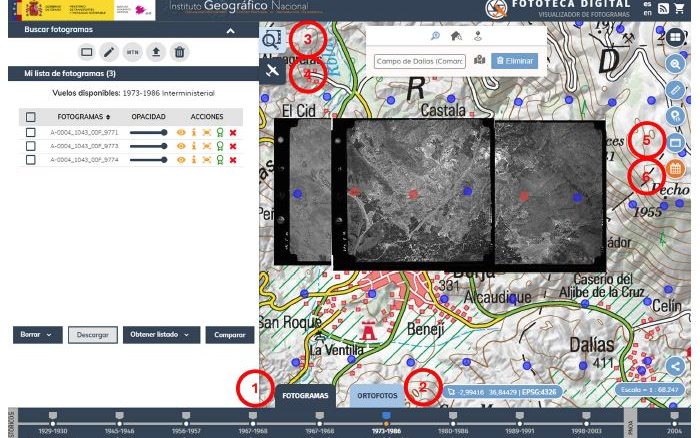Toggle visibility eye for frame A-0004_1043_00F_9773
Image resolution: width=700 pixels, height=438 pixels.
(182, 145)
